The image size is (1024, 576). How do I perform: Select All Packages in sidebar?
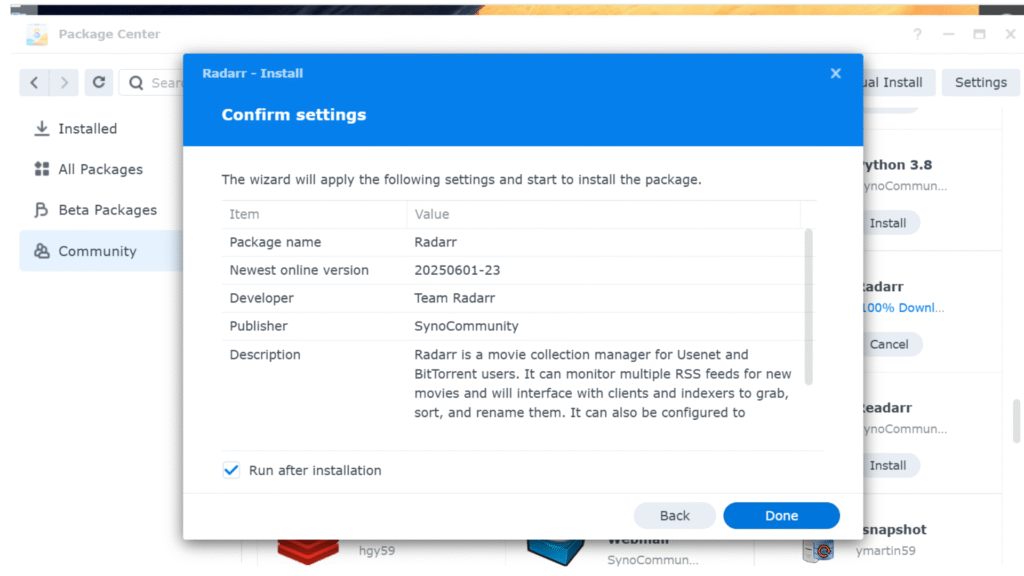(x=100, y=170)
